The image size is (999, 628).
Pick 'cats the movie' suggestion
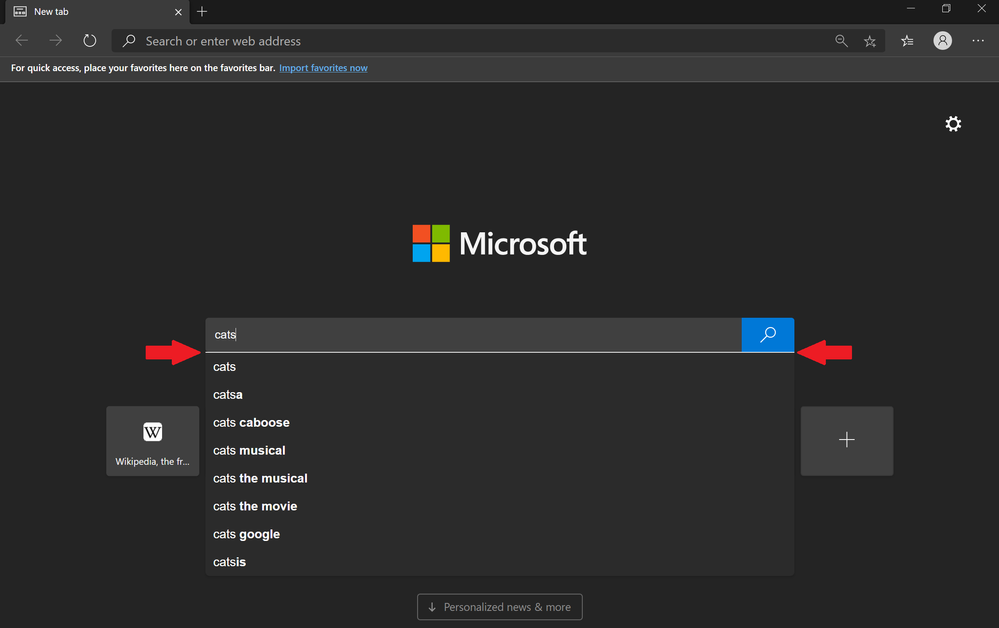click(x=500, y=506)
